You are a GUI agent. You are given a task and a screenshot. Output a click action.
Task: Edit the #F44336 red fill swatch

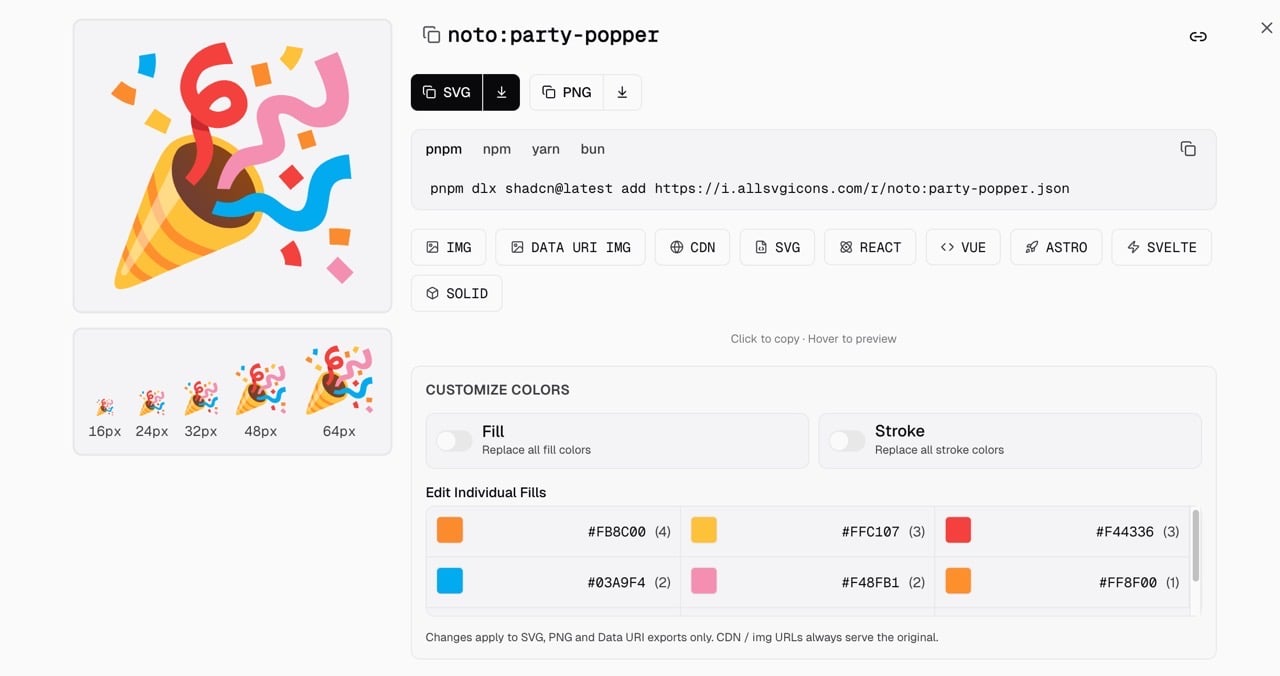tap(958, 530)
